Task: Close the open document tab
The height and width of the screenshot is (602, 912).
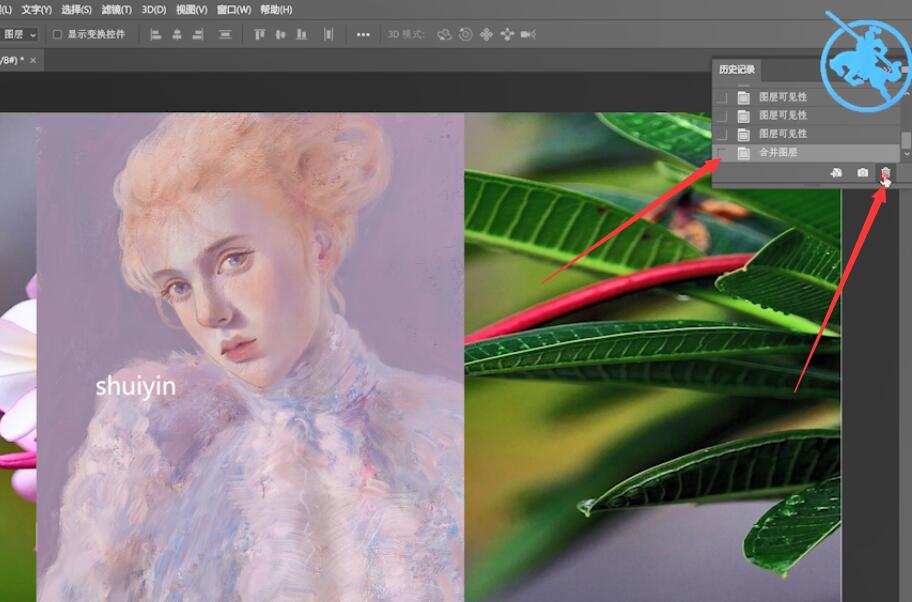Action: [33, 60]
